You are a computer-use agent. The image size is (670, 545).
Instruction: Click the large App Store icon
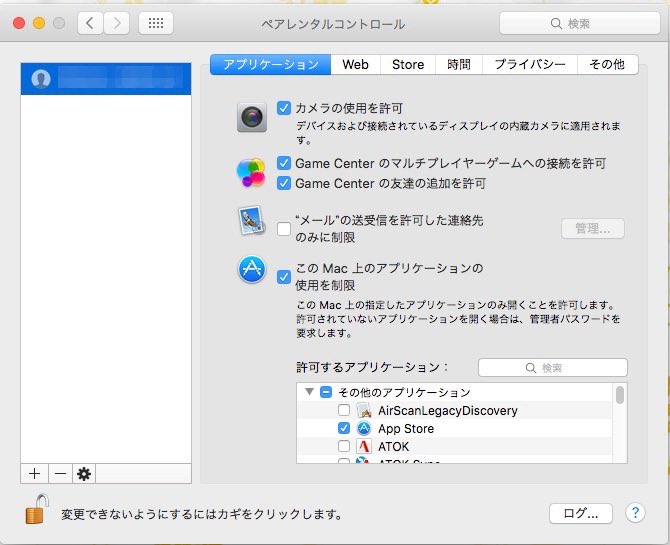point(252,269)
